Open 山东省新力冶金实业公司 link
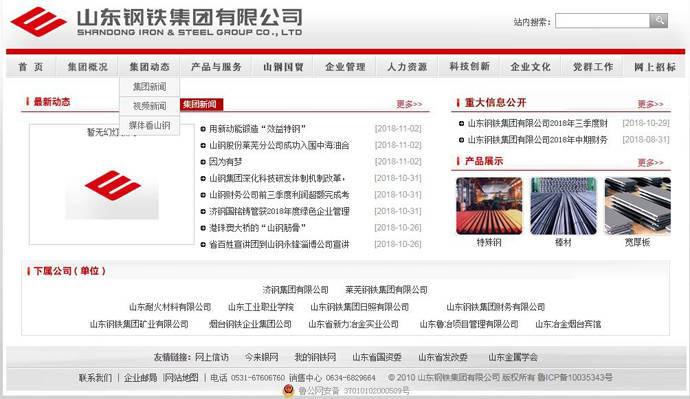 point(353,324)
